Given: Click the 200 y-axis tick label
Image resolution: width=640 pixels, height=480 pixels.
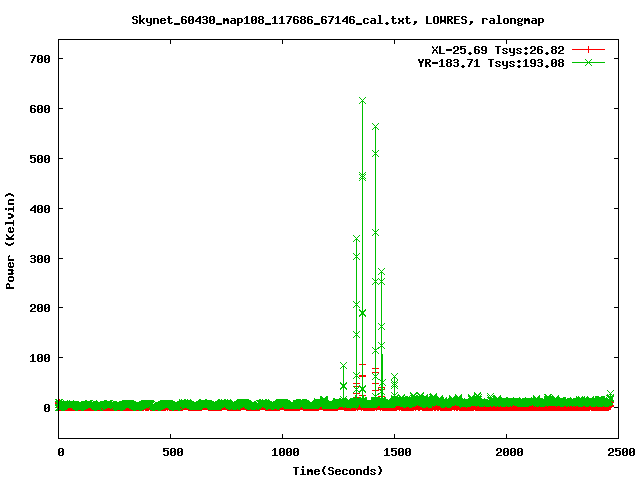Looking at the screenshot, I should [x=40, y=308].
